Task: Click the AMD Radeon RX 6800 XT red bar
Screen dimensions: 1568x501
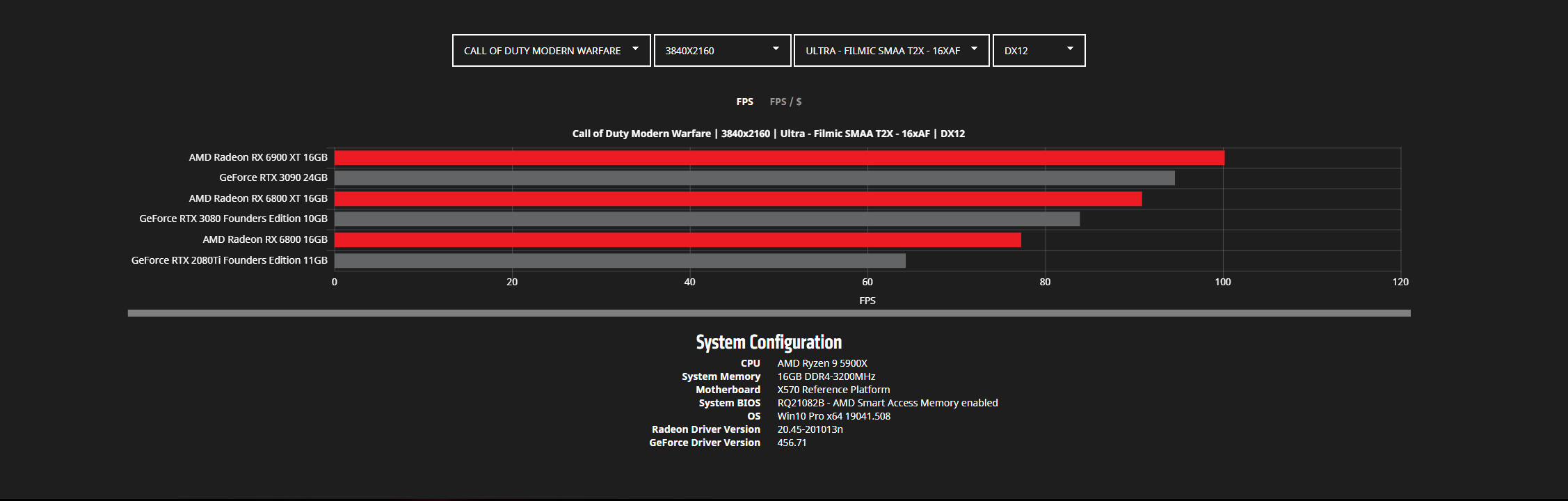Action: coord(738,199)
